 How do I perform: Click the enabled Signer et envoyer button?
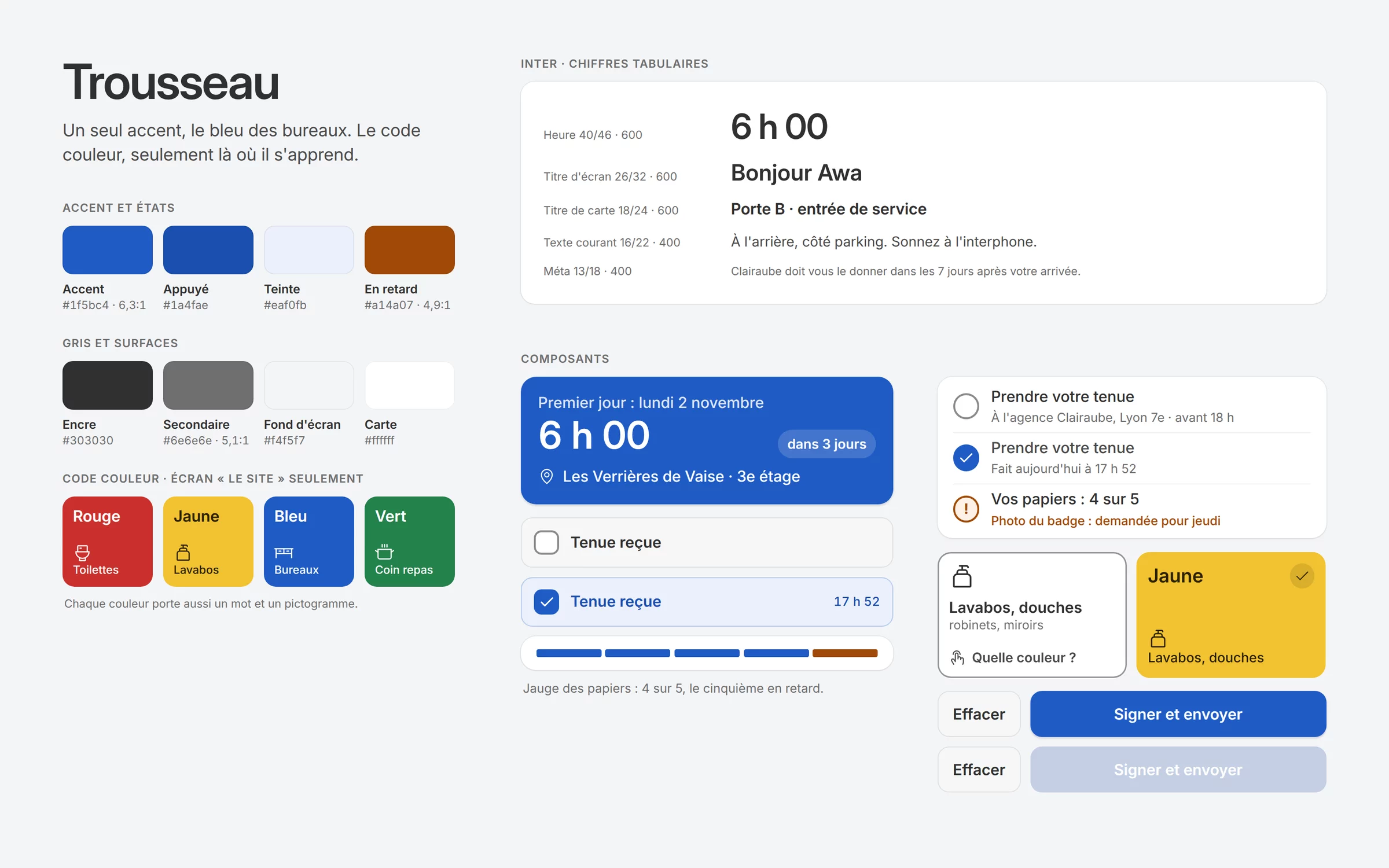1178,714
